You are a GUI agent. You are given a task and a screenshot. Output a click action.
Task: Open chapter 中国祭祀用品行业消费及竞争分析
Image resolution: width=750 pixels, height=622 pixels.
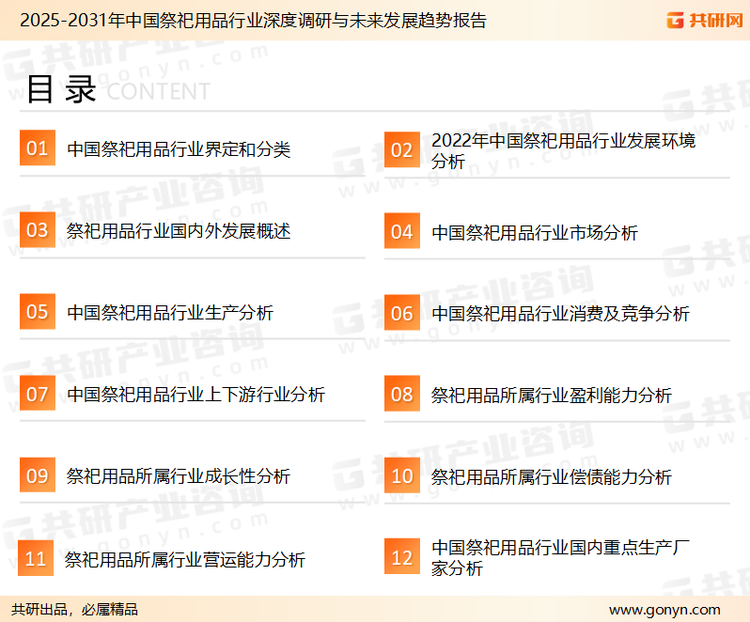[560, 314]
